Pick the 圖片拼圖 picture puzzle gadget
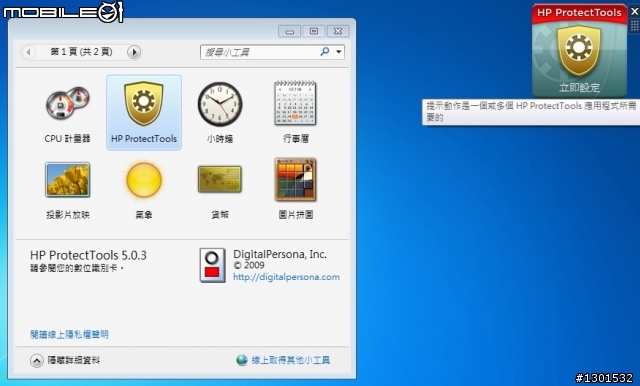This screenshot has height=386, width=640. pyautogui.click(x=296, y=180)
